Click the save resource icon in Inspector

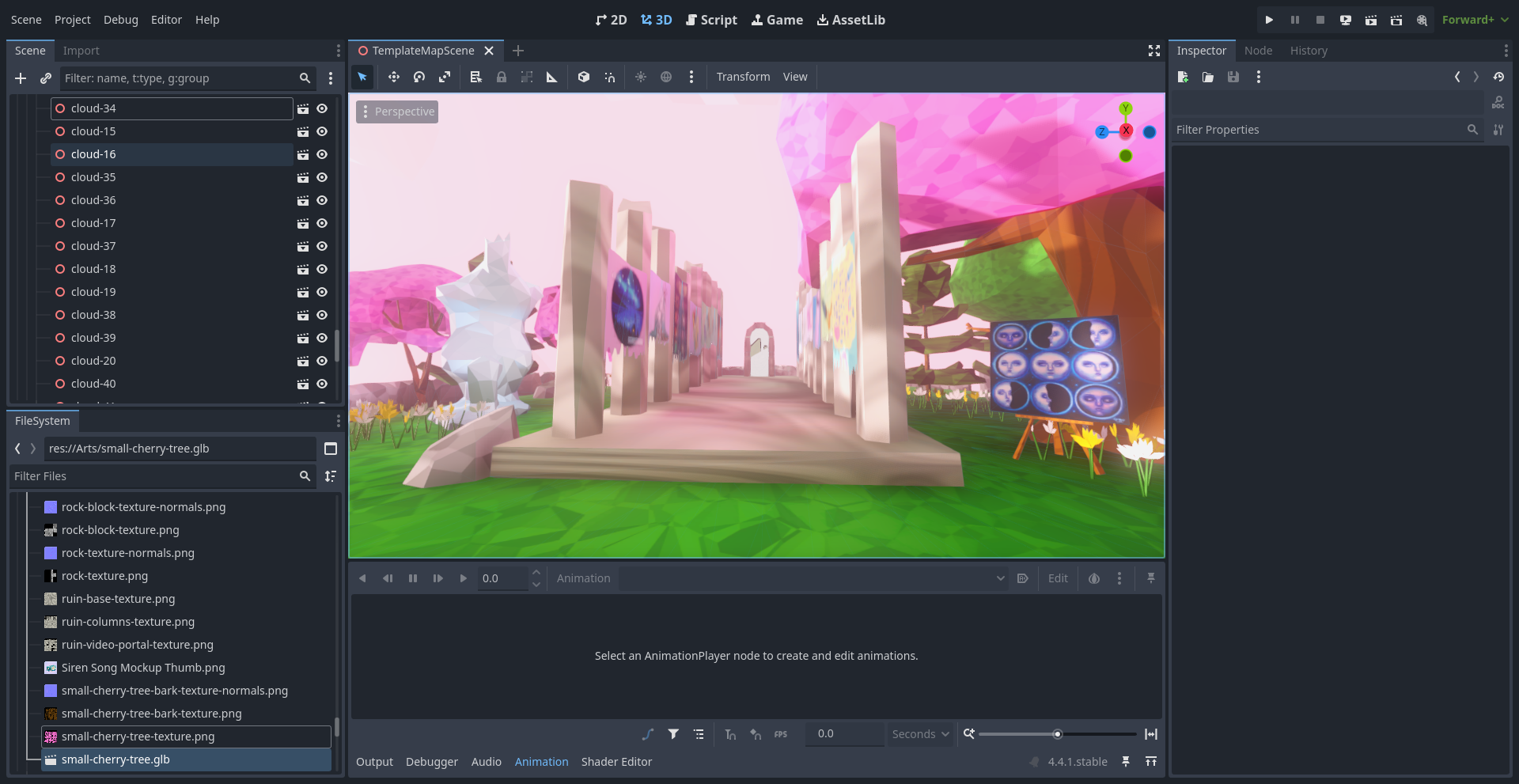1233,77
